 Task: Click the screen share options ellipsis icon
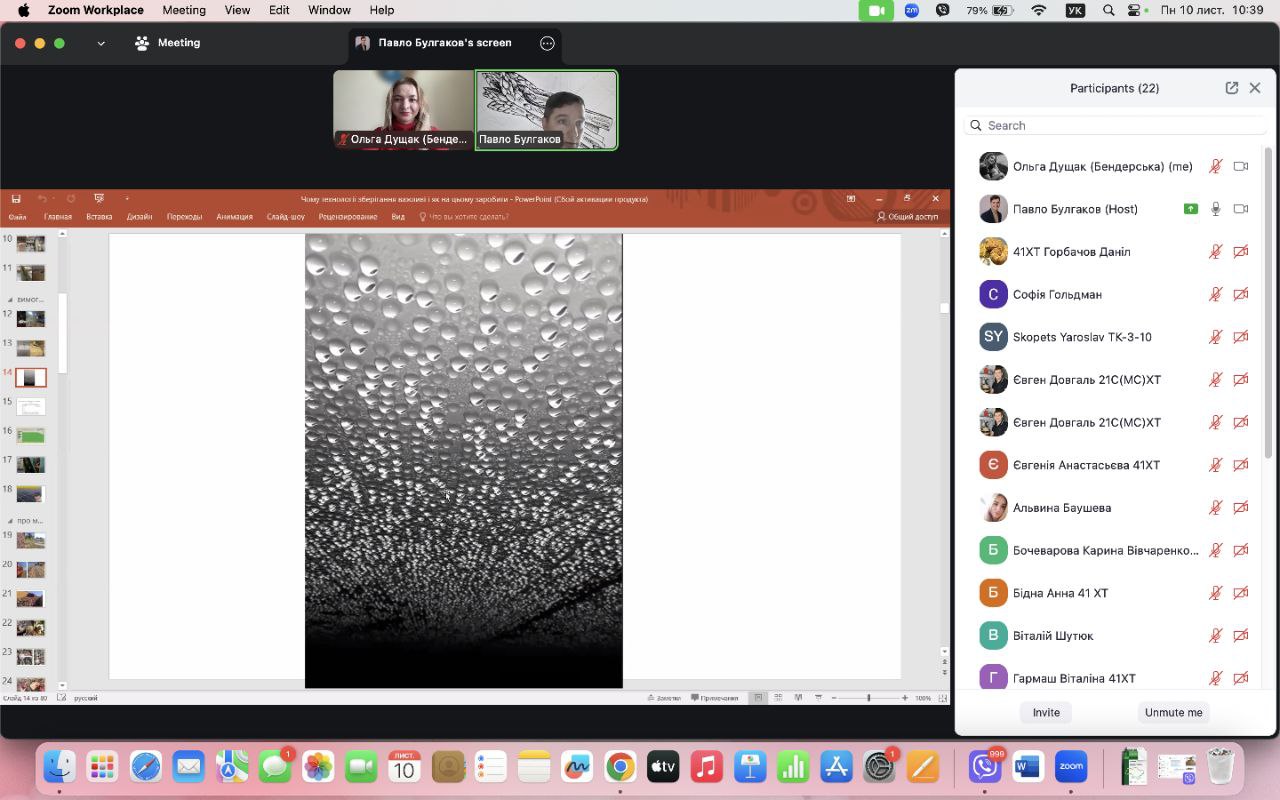(x=547, y=43)
